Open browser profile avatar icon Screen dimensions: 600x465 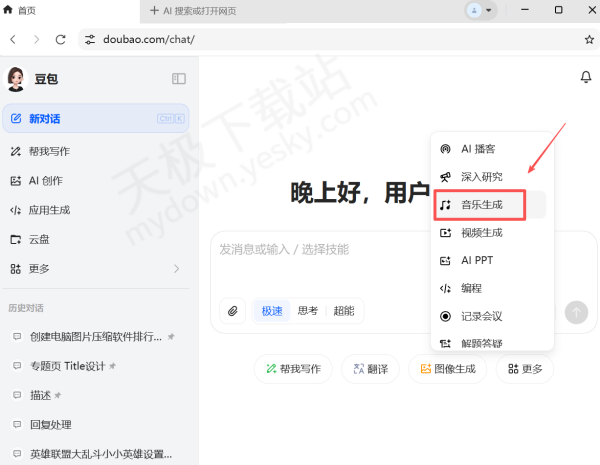coord(475,10)
